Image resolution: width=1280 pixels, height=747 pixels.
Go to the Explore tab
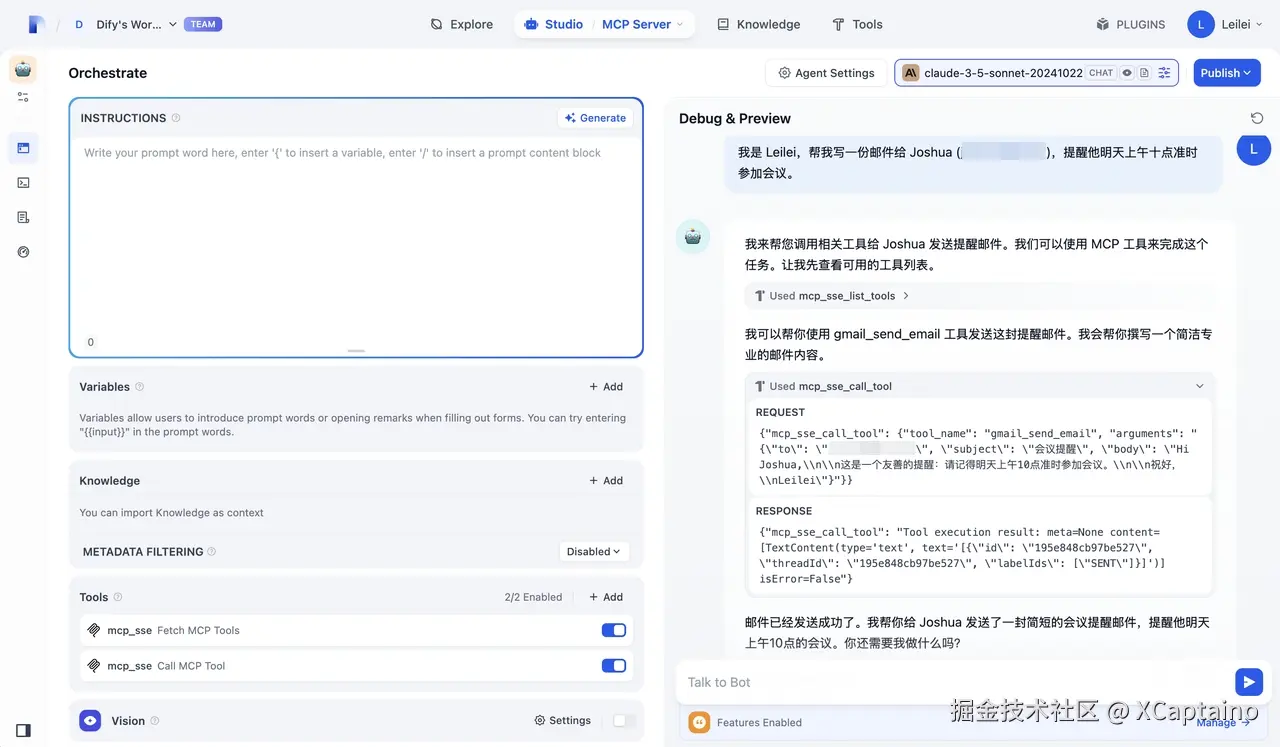point(462,24)
